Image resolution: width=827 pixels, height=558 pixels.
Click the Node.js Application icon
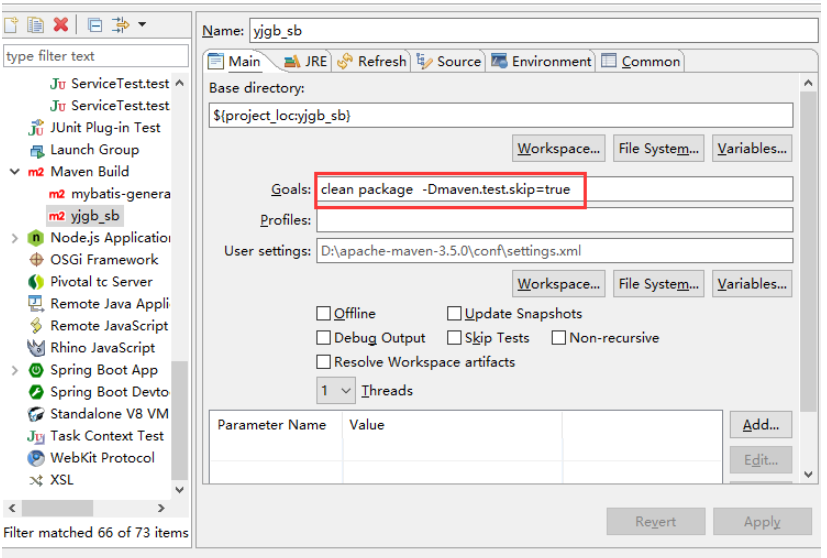click(x=36, y=238)
